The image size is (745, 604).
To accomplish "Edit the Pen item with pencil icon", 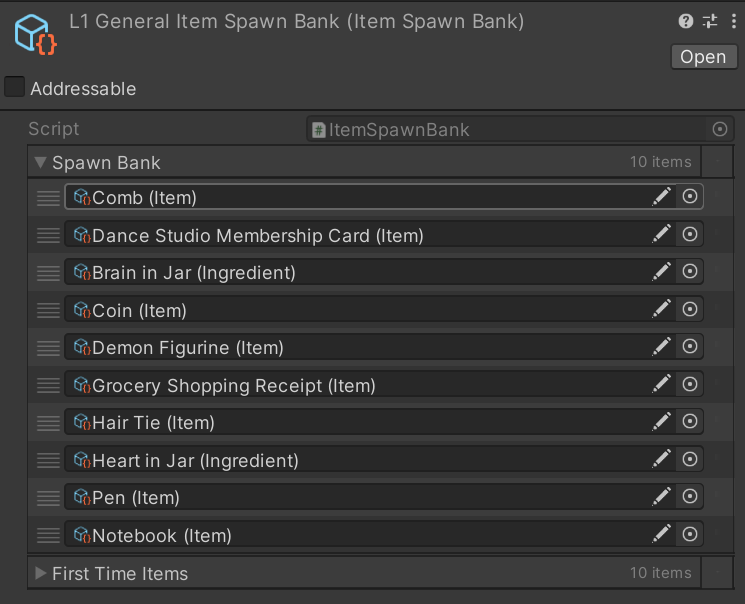I will click(x=661, y=497).
